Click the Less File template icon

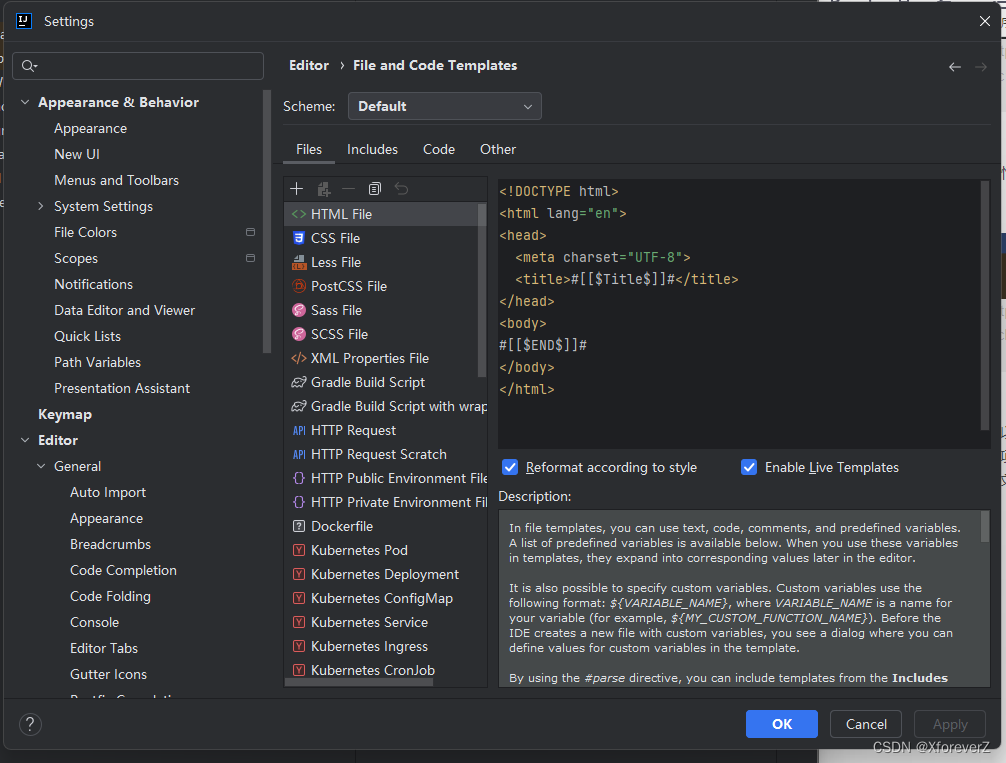(299, 262)
